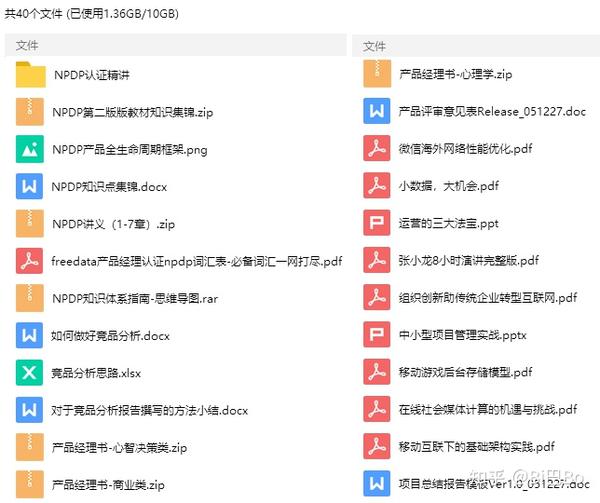Click the Word icon for 对于竞品分析报告撰写的方法小结.docx
This screenshot has height=503, width=600.
pos(29,410)
